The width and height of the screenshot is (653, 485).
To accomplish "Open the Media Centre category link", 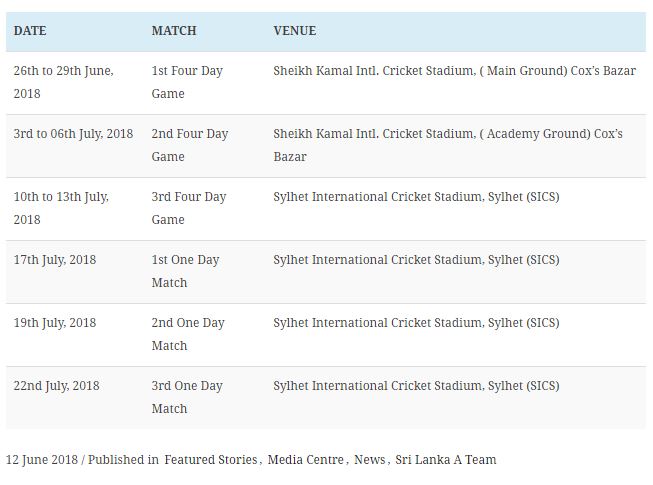I will (x=307, y=460).
